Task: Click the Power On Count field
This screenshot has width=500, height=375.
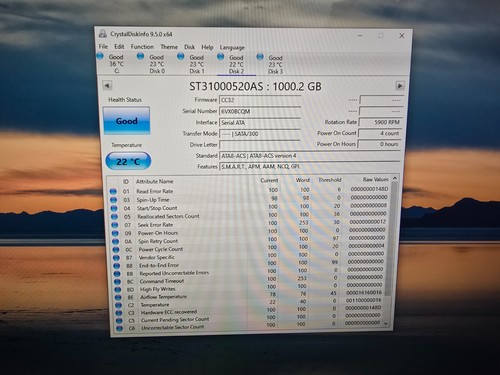Action: [379, 133]
